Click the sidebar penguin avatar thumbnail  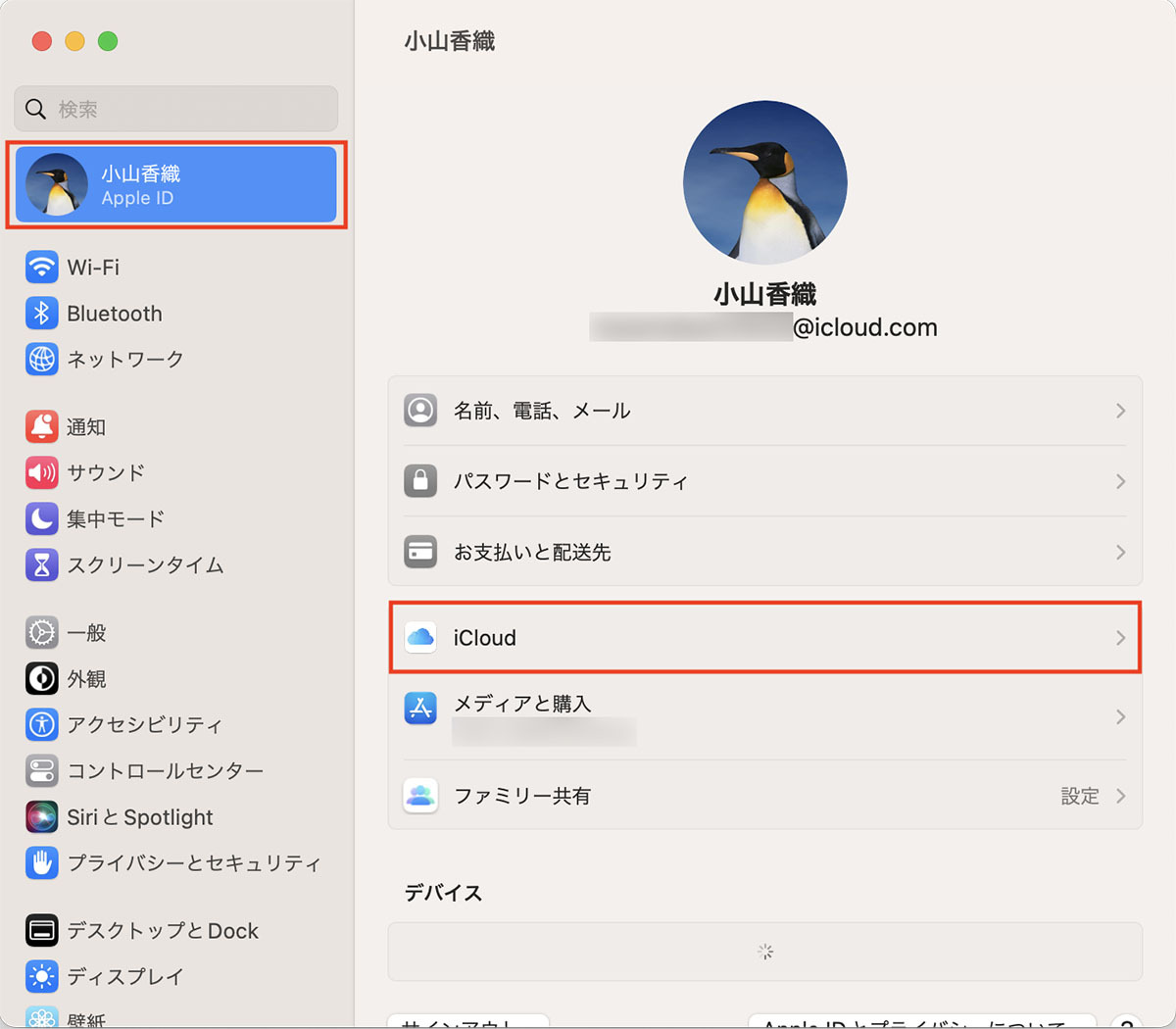click(57, 184)
